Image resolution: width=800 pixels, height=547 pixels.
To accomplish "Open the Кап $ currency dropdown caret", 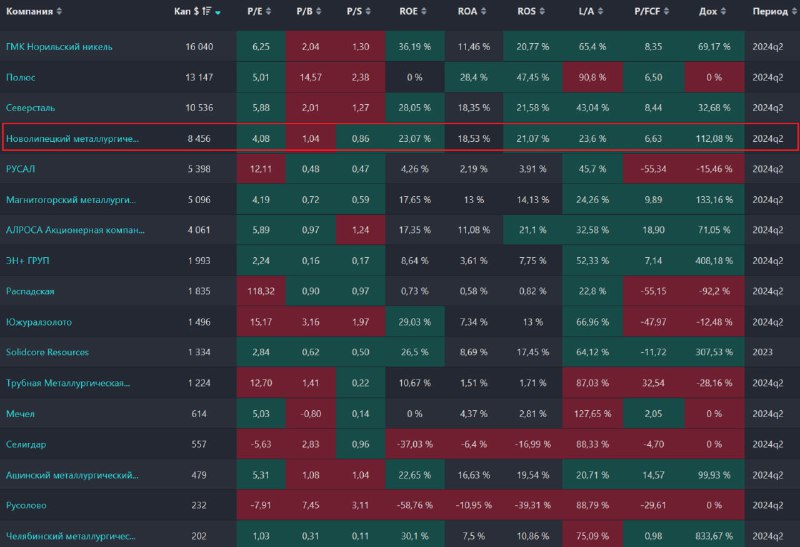I will [218, 13].
